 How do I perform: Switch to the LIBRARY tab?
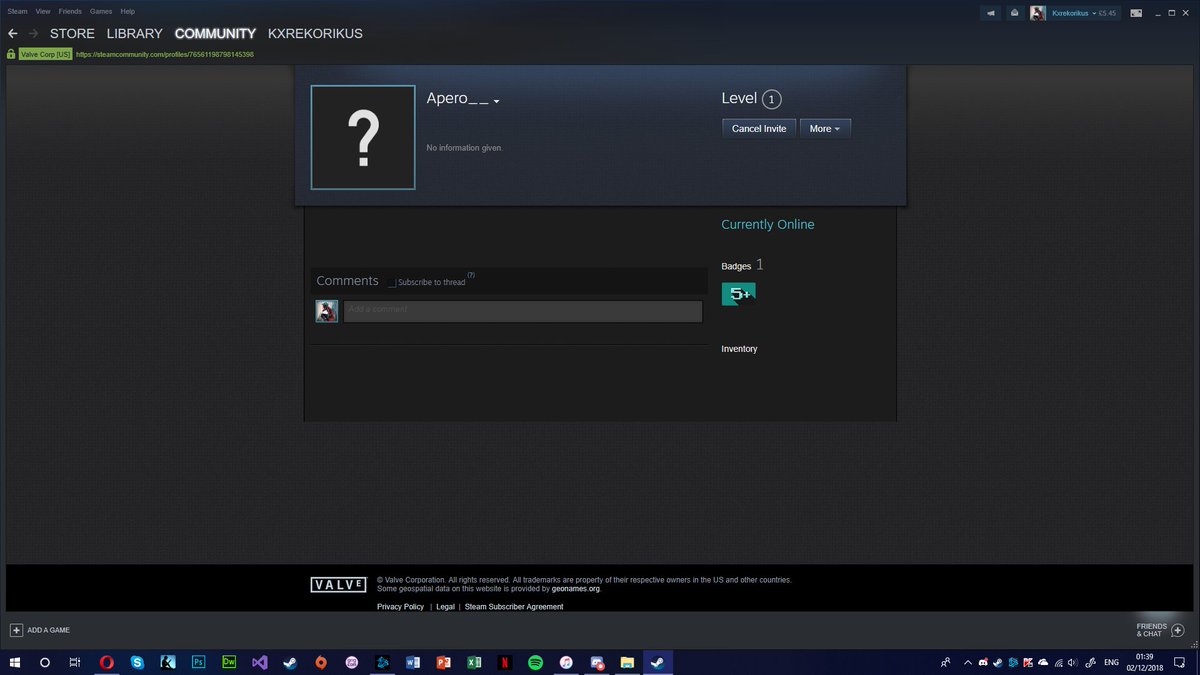click(x=134, y=34)
